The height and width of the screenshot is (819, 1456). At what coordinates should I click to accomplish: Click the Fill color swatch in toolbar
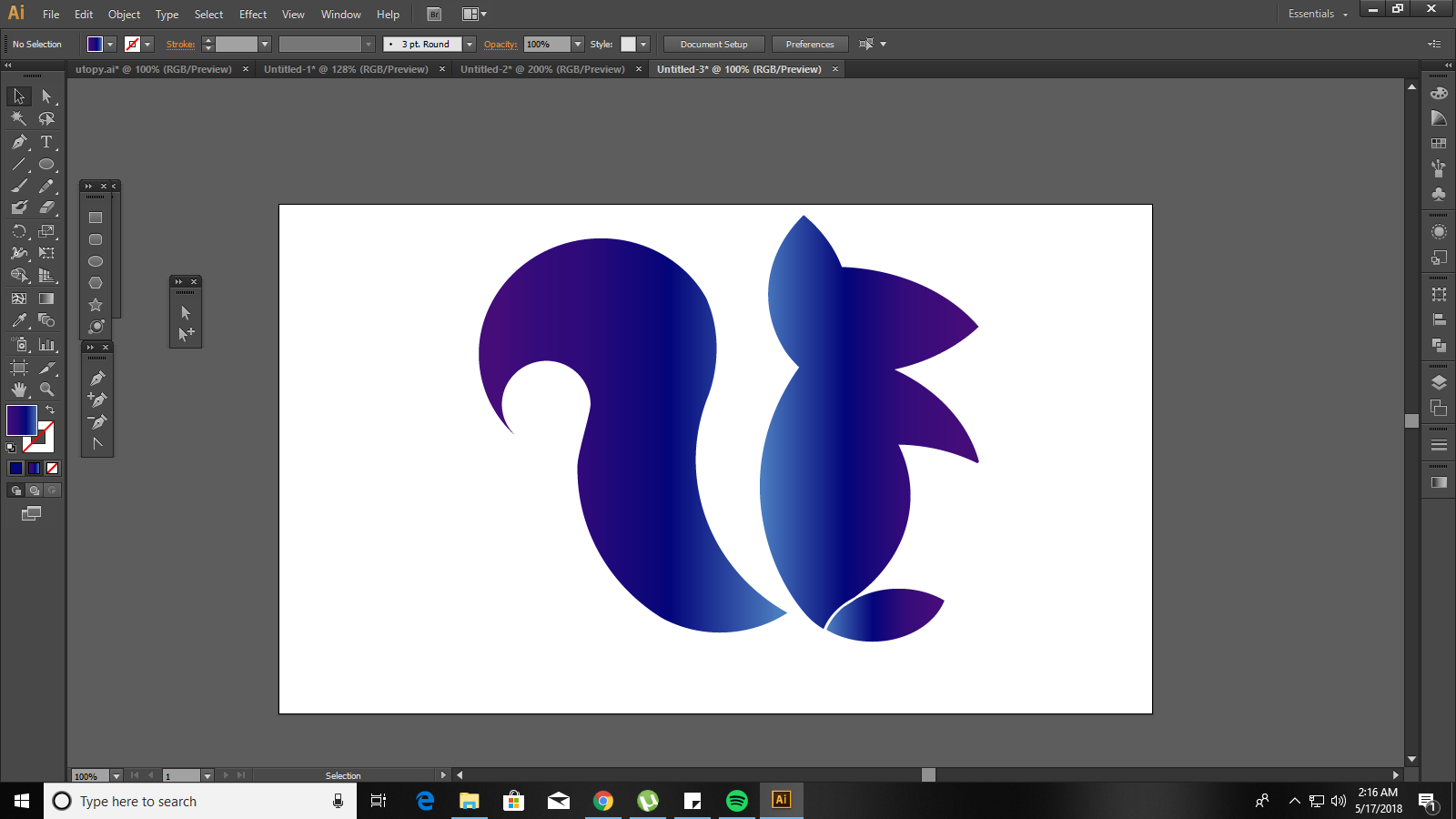coord(21,420)
